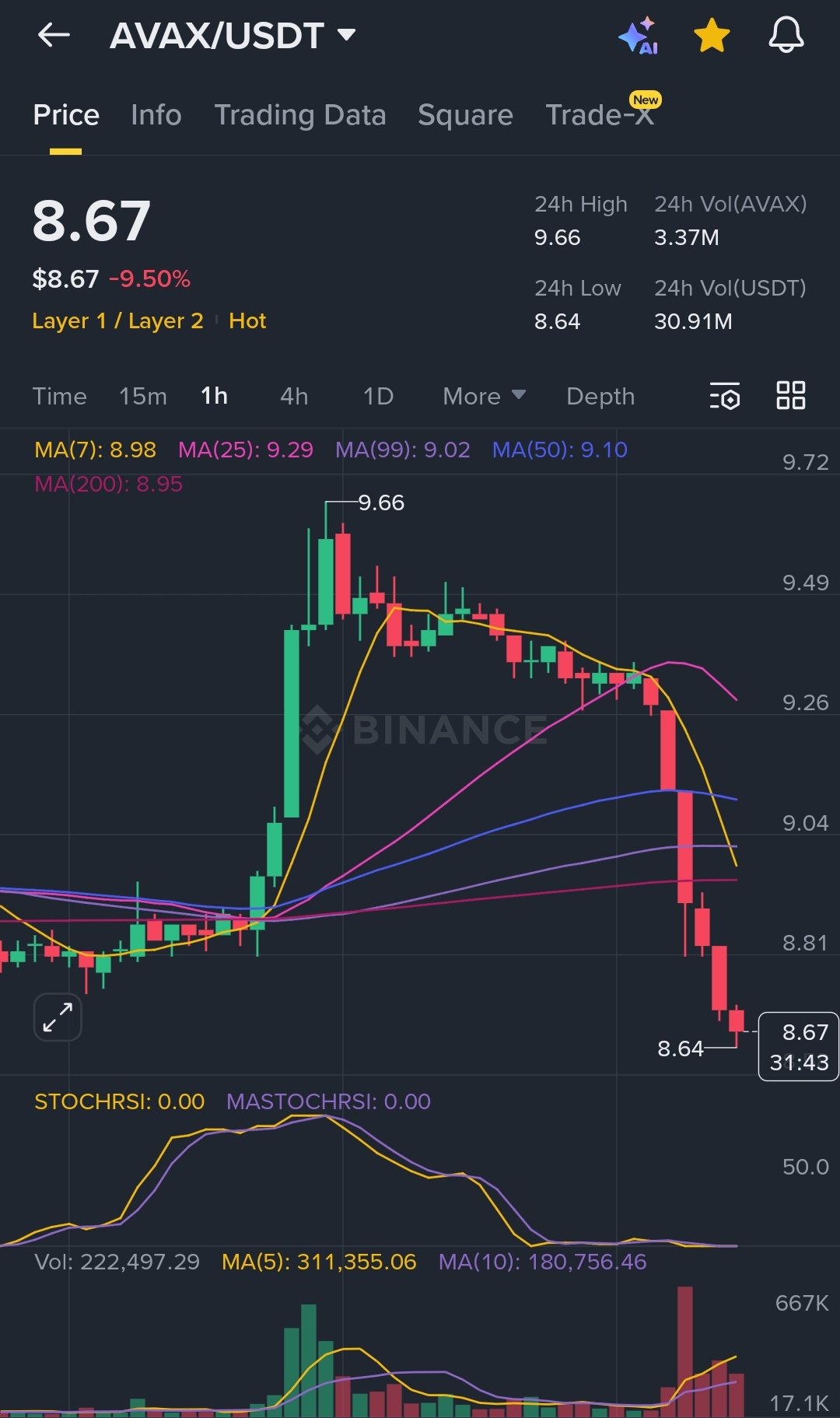The height and width of the screenshot is (1418, 840).
Task: Tap the Vol: 222,497.29 label
Action: 117,1262
